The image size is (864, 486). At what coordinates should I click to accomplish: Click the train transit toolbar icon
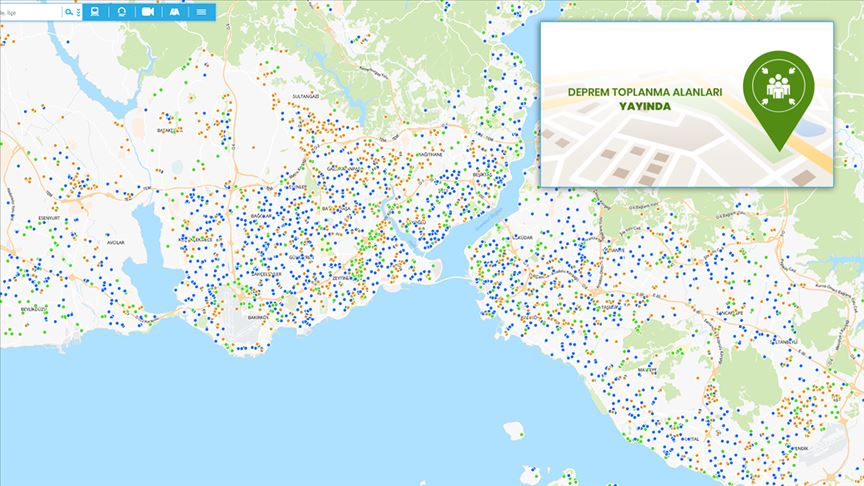tap(95, 12)
